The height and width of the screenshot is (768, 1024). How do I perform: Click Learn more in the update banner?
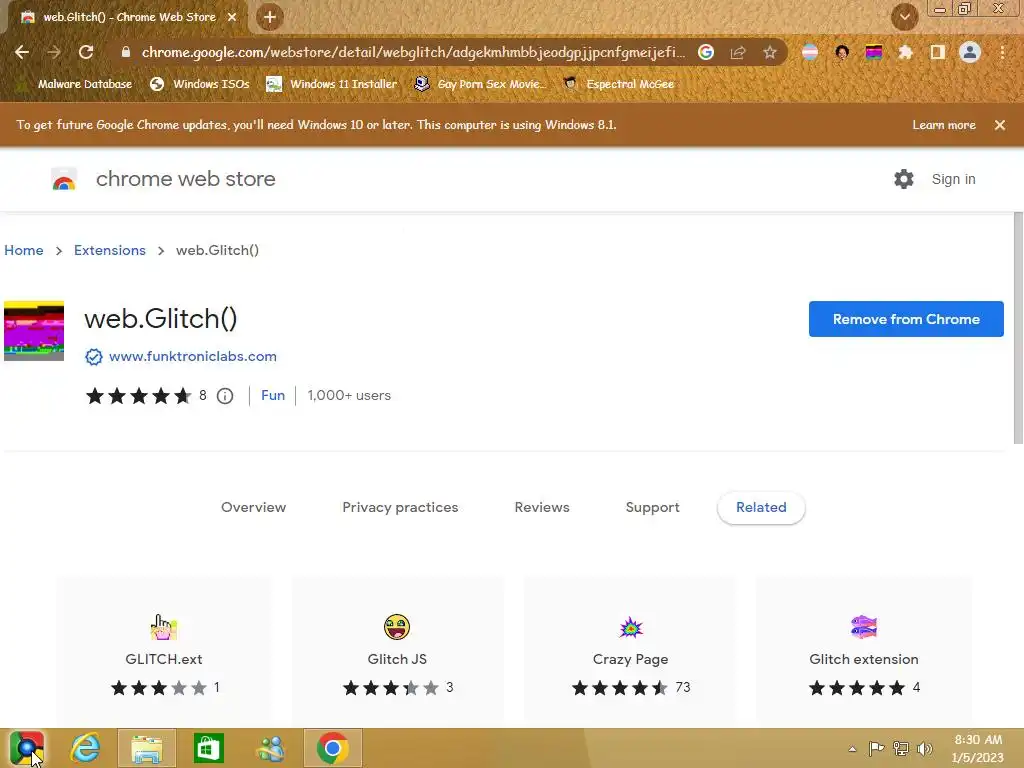tap(944, 125)
